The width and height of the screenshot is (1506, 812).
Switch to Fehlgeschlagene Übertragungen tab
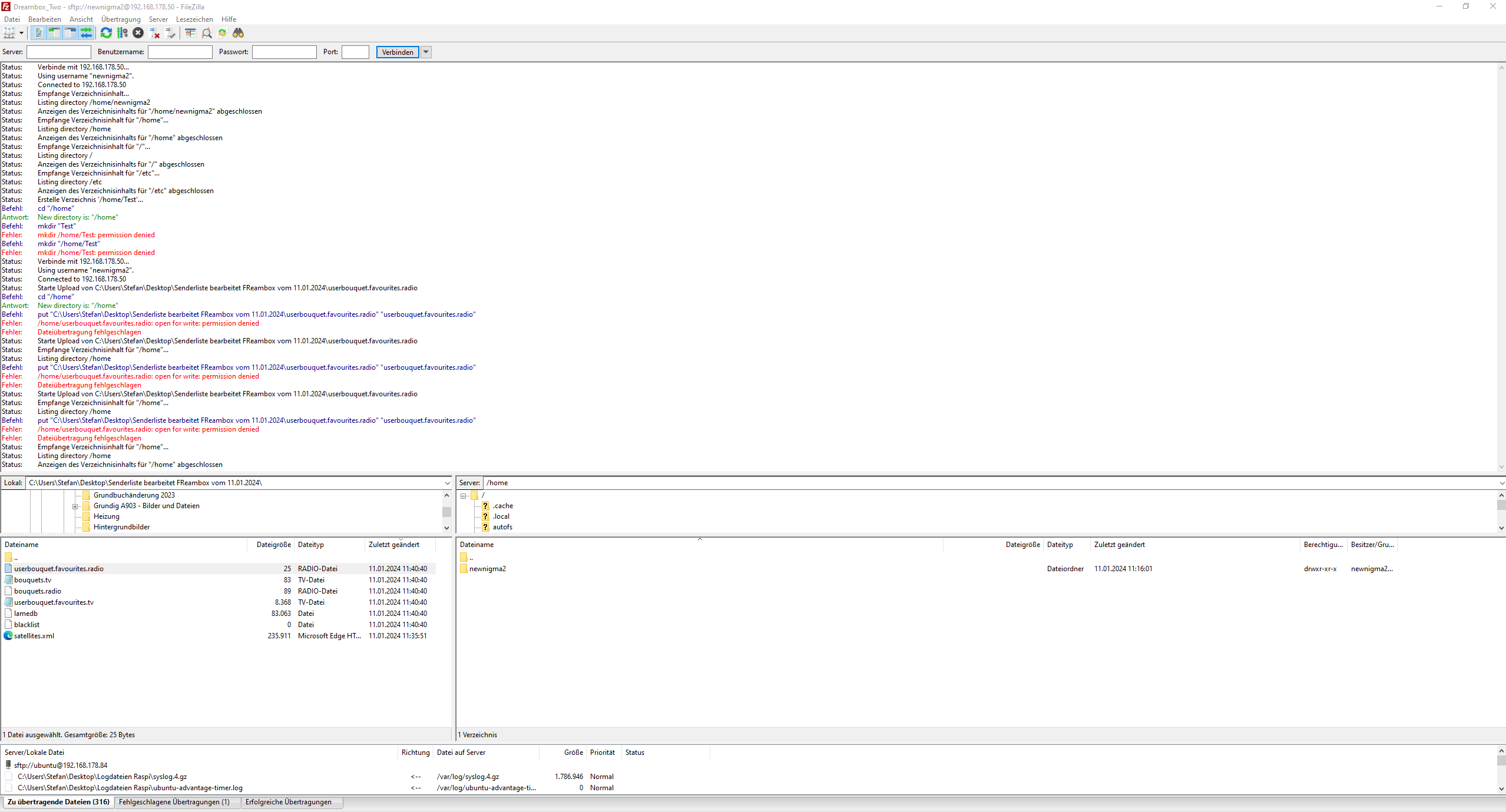174,802
